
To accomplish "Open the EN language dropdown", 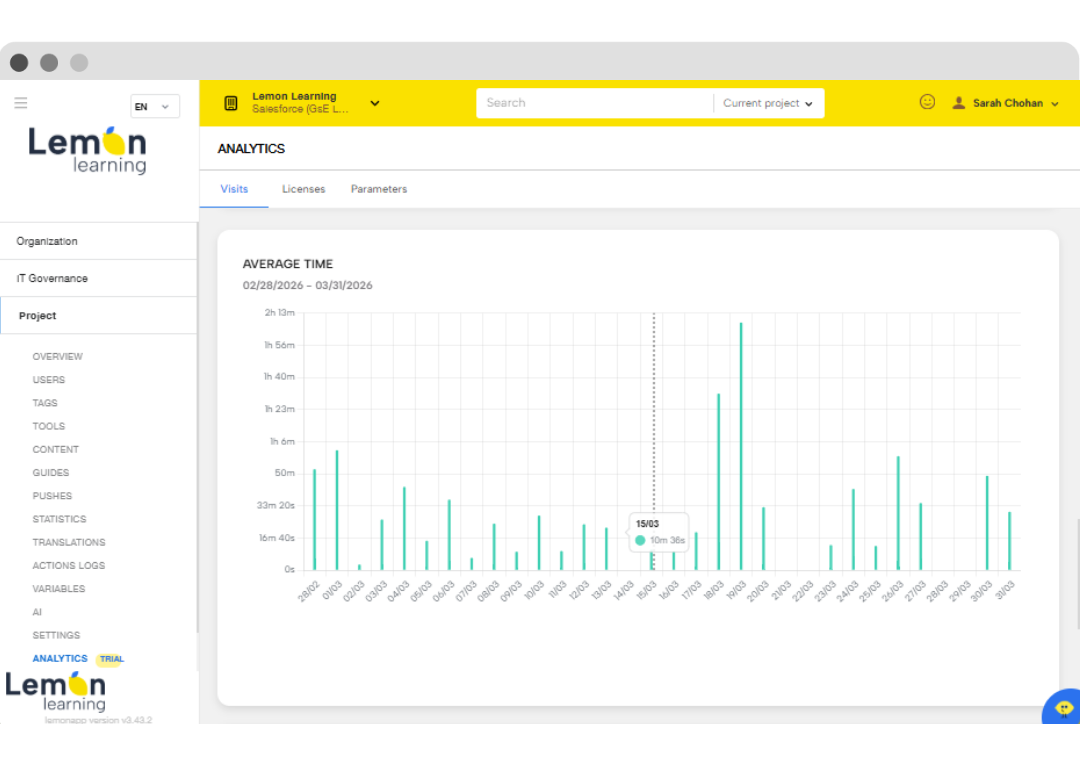I will coord(155,106).
